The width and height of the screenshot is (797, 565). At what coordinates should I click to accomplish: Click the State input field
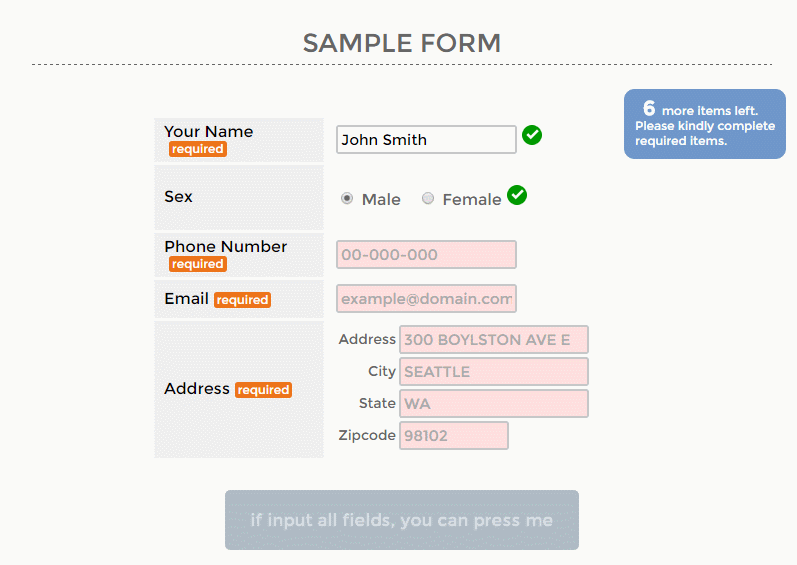494,403
